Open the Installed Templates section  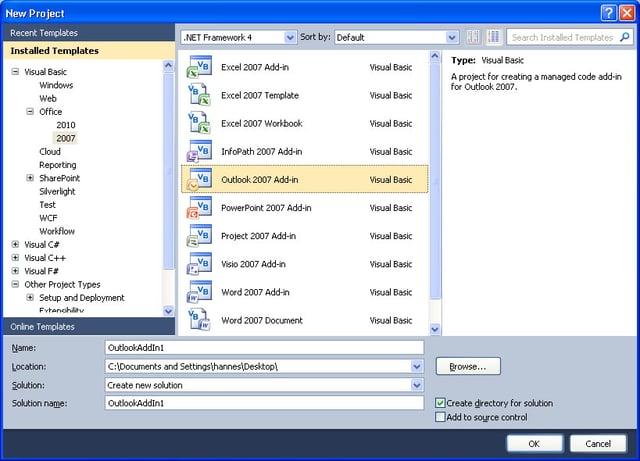[x=89, y=51]
